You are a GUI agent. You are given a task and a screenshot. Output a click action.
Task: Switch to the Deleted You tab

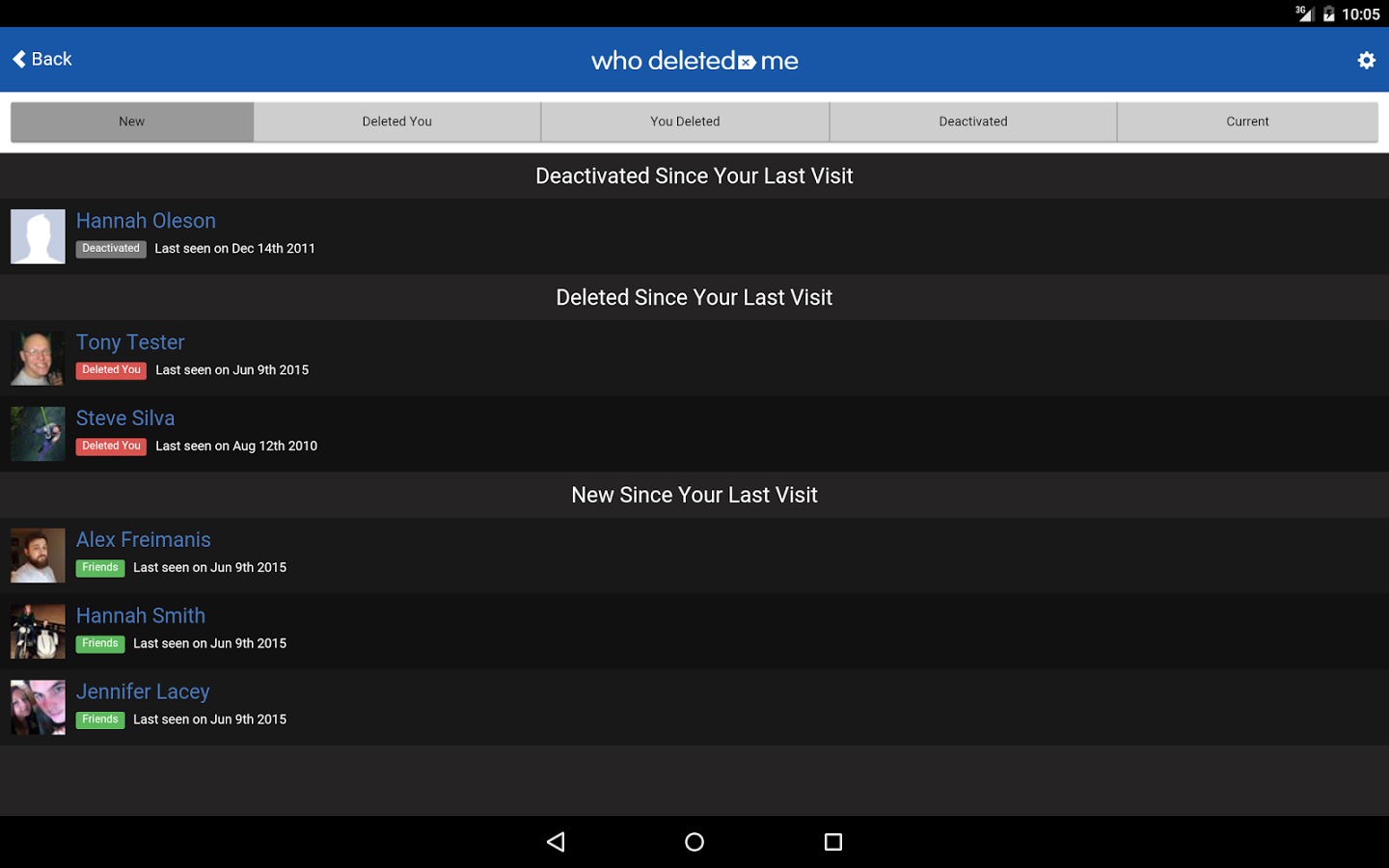[x=396, y=121]
